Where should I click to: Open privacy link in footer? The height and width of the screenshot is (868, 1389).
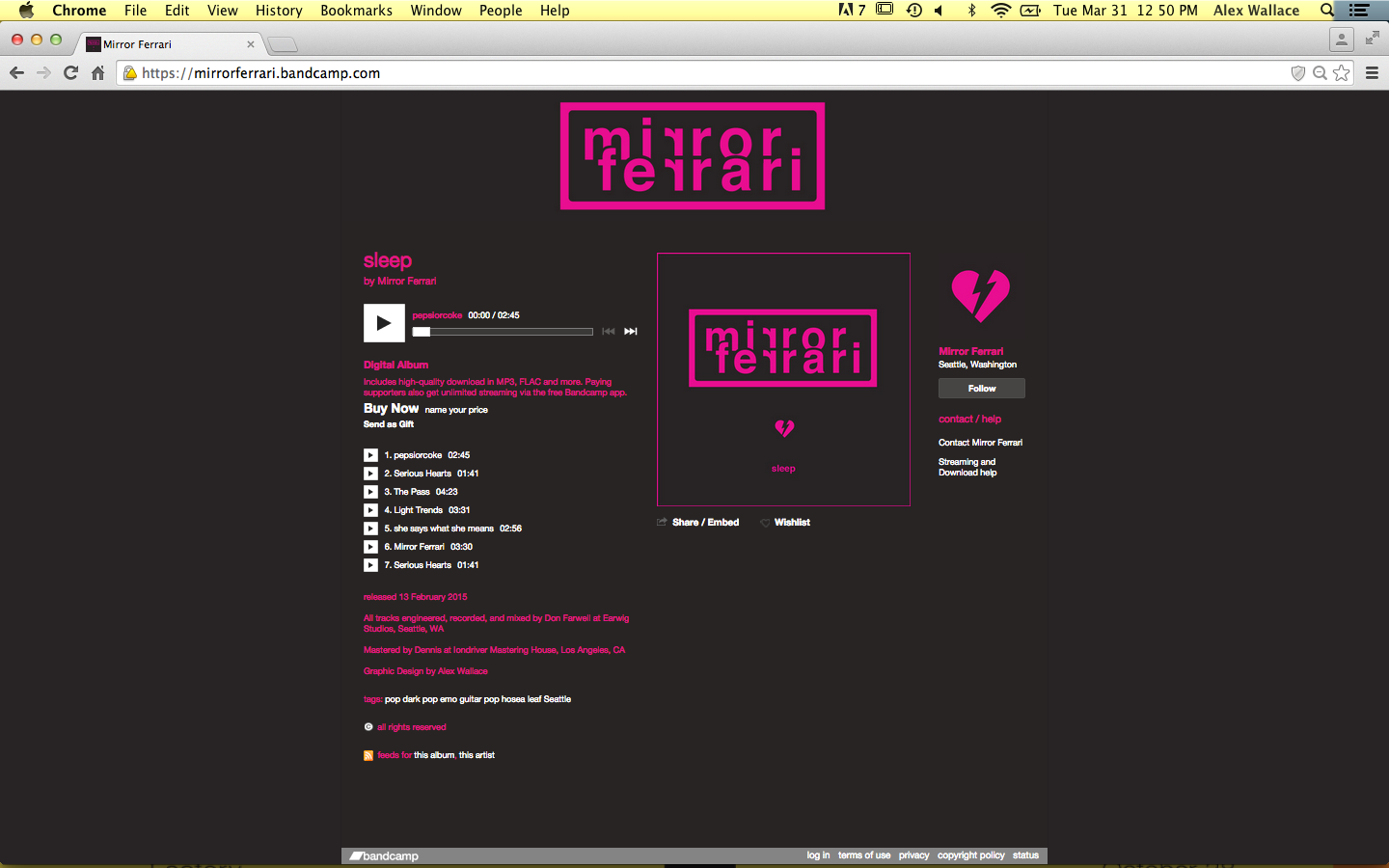pos(913,855)
